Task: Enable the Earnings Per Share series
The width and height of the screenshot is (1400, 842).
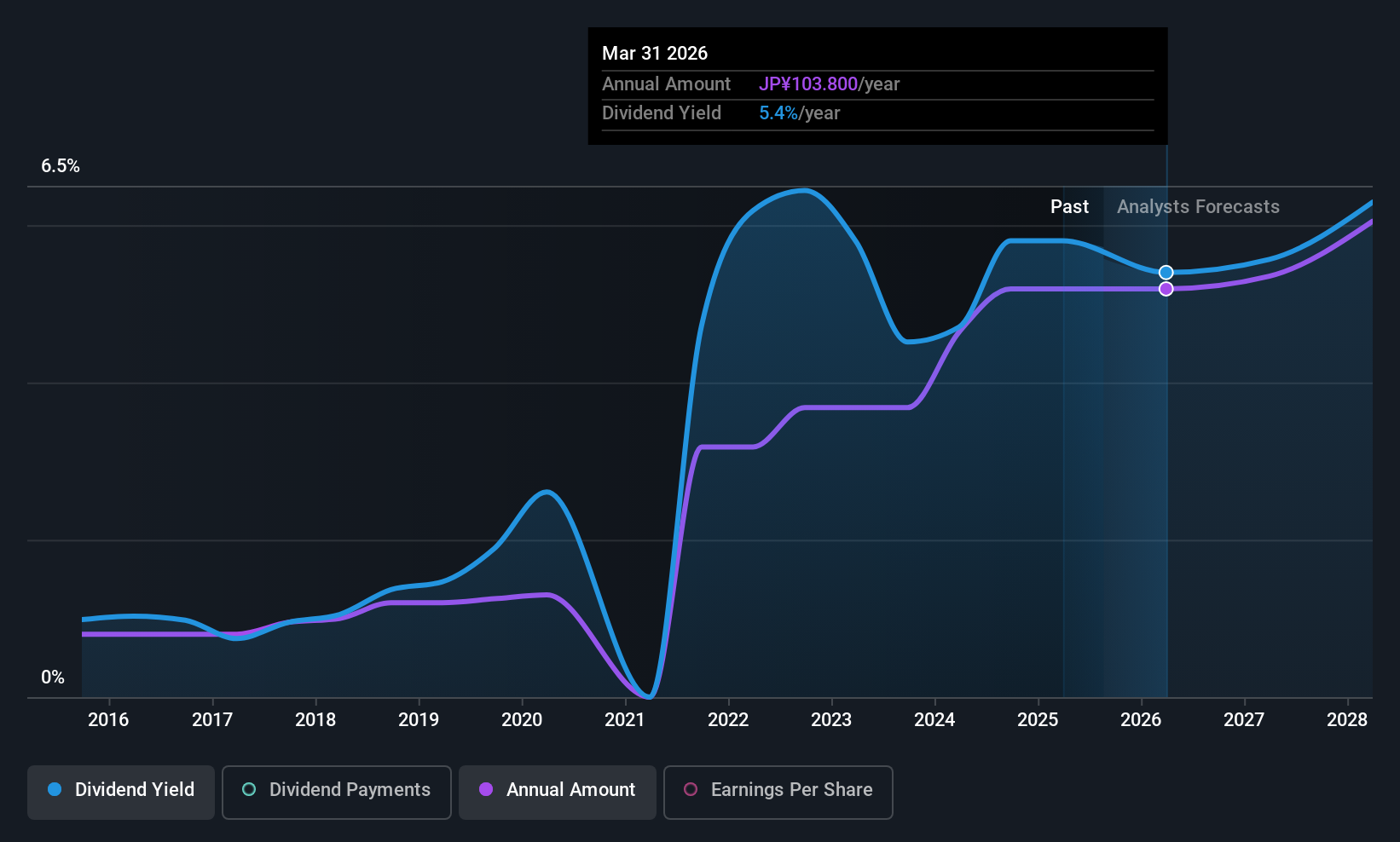Action: (x=778, y=792)
